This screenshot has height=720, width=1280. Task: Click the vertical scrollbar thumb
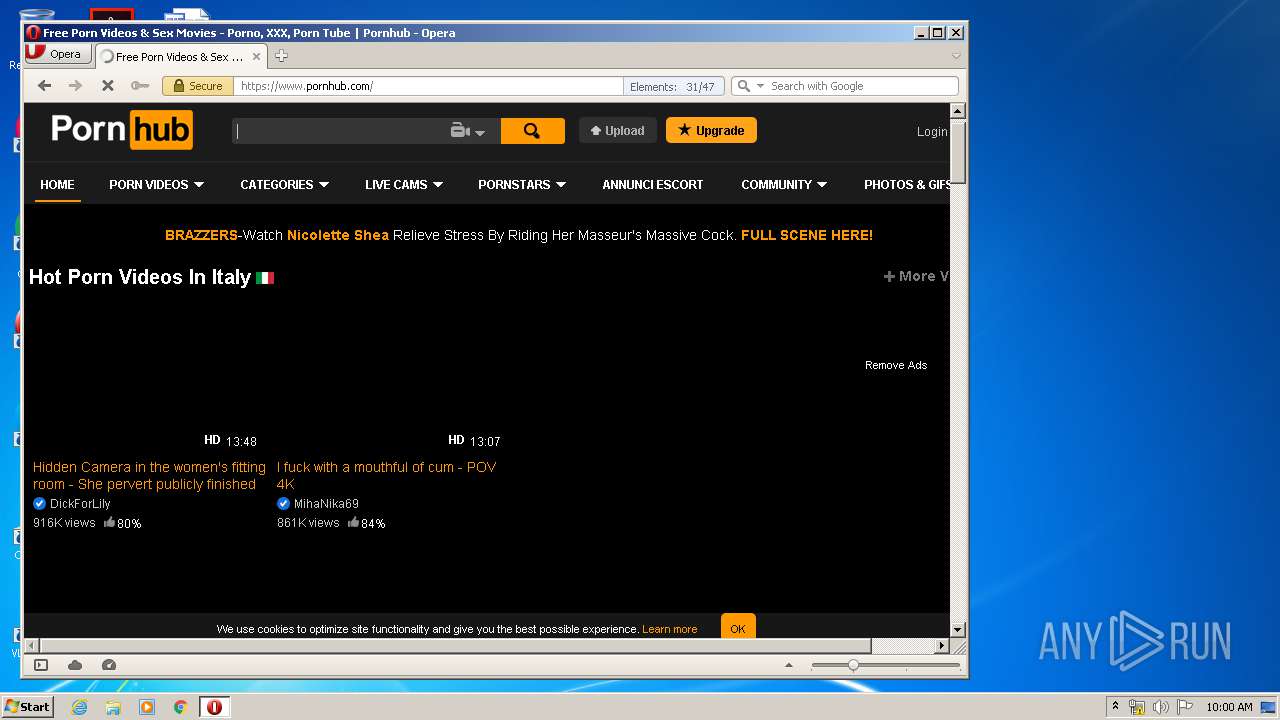(957, 153)
